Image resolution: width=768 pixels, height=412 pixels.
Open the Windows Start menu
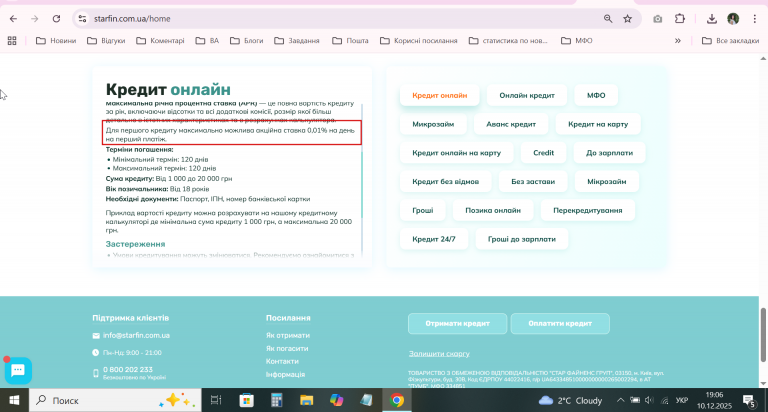(14, 400)
